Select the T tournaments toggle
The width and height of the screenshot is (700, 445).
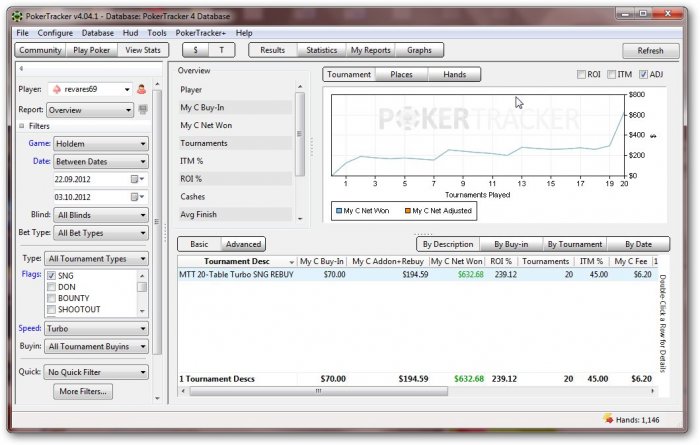221,50
